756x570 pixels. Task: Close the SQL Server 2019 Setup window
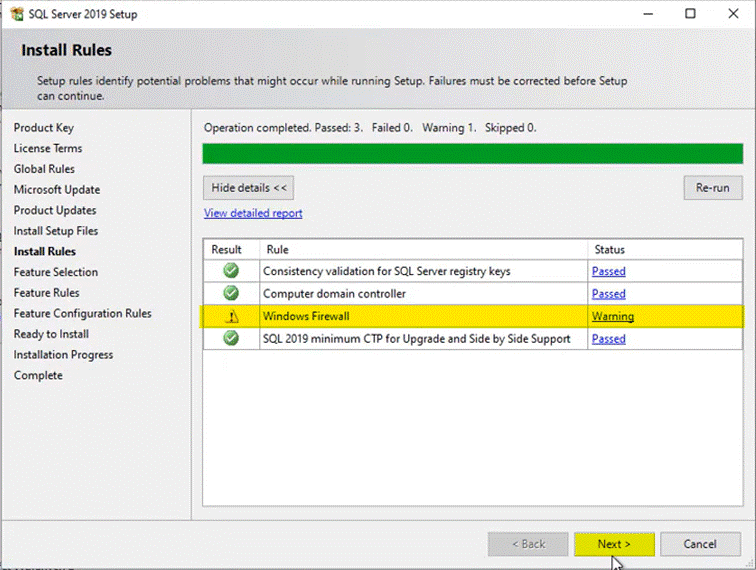point(733,14)
